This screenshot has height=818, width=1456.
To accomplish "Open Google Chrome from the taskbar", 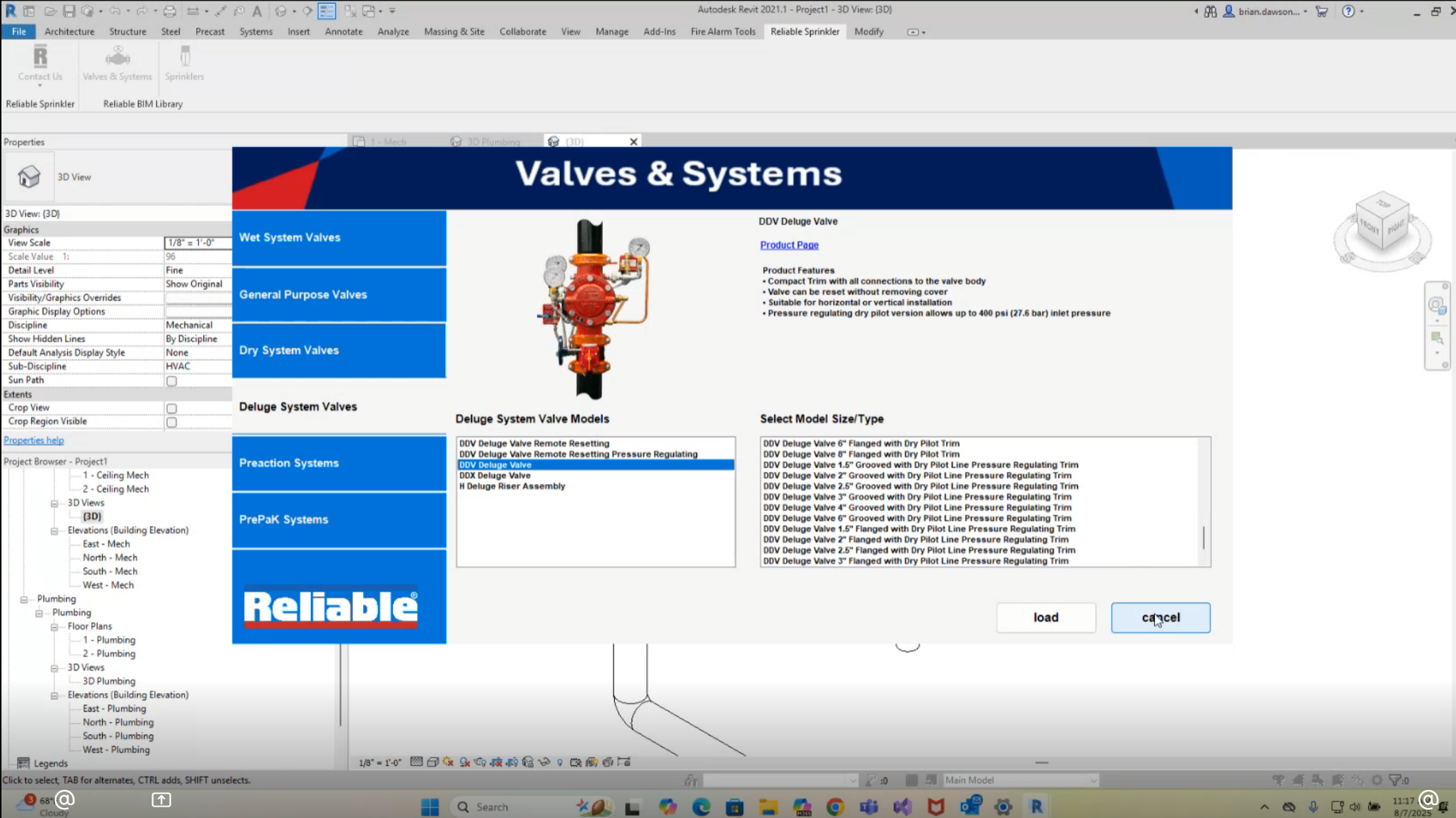I will click(835, 807).
